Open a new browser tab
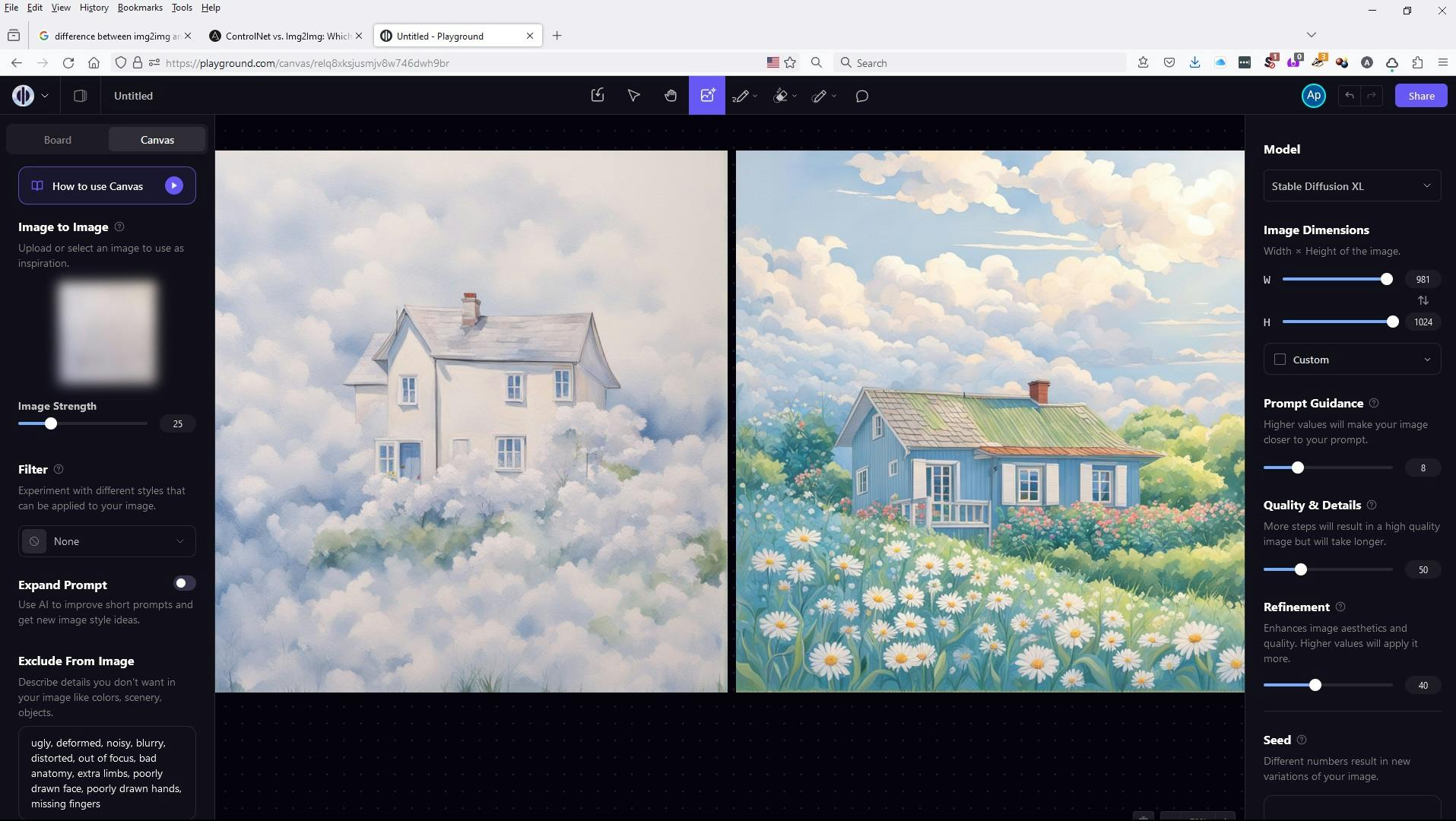The width and height of the screenshot is (1456, 821). [x=557, y=36]
